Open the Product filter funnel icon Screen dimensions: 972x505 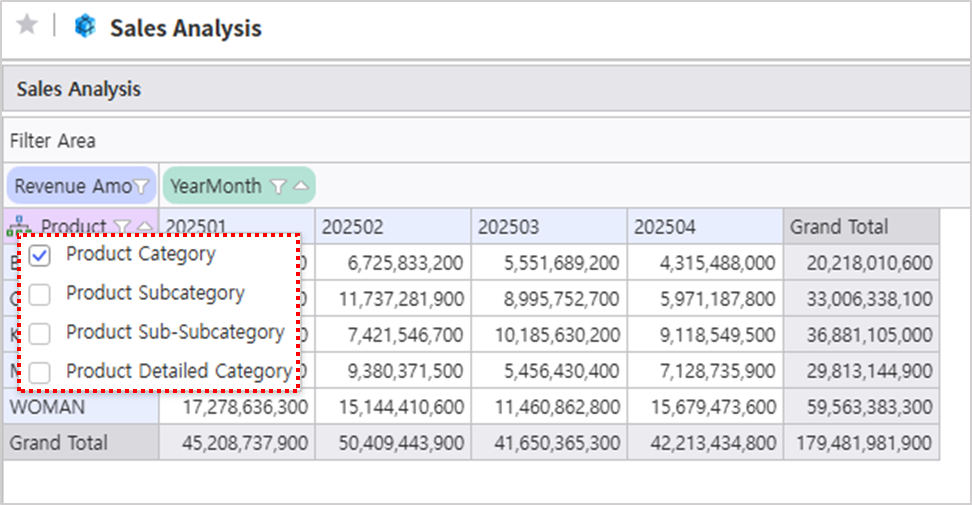coord(123,227)
